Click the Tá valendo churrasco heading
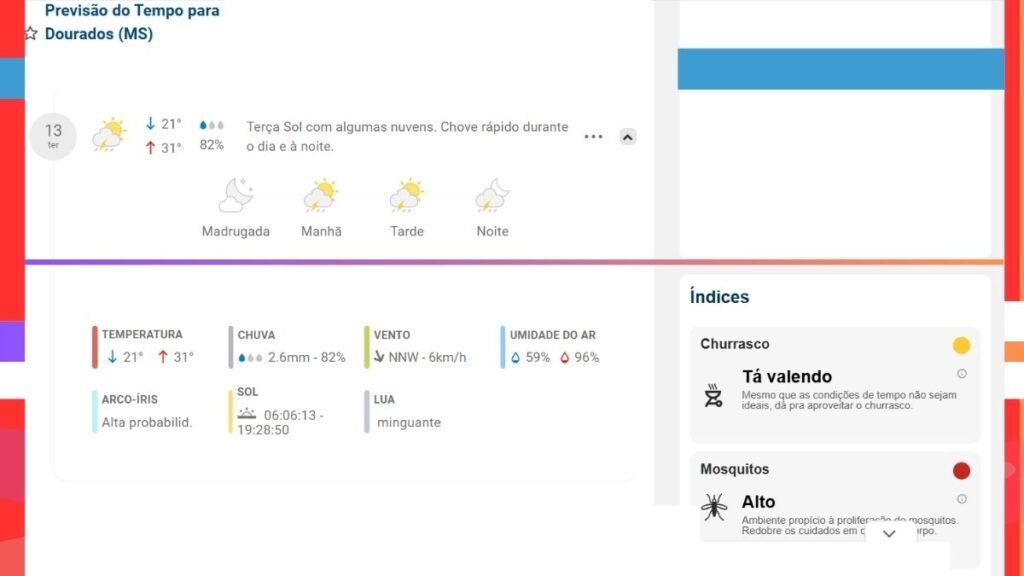 point(786,377)
